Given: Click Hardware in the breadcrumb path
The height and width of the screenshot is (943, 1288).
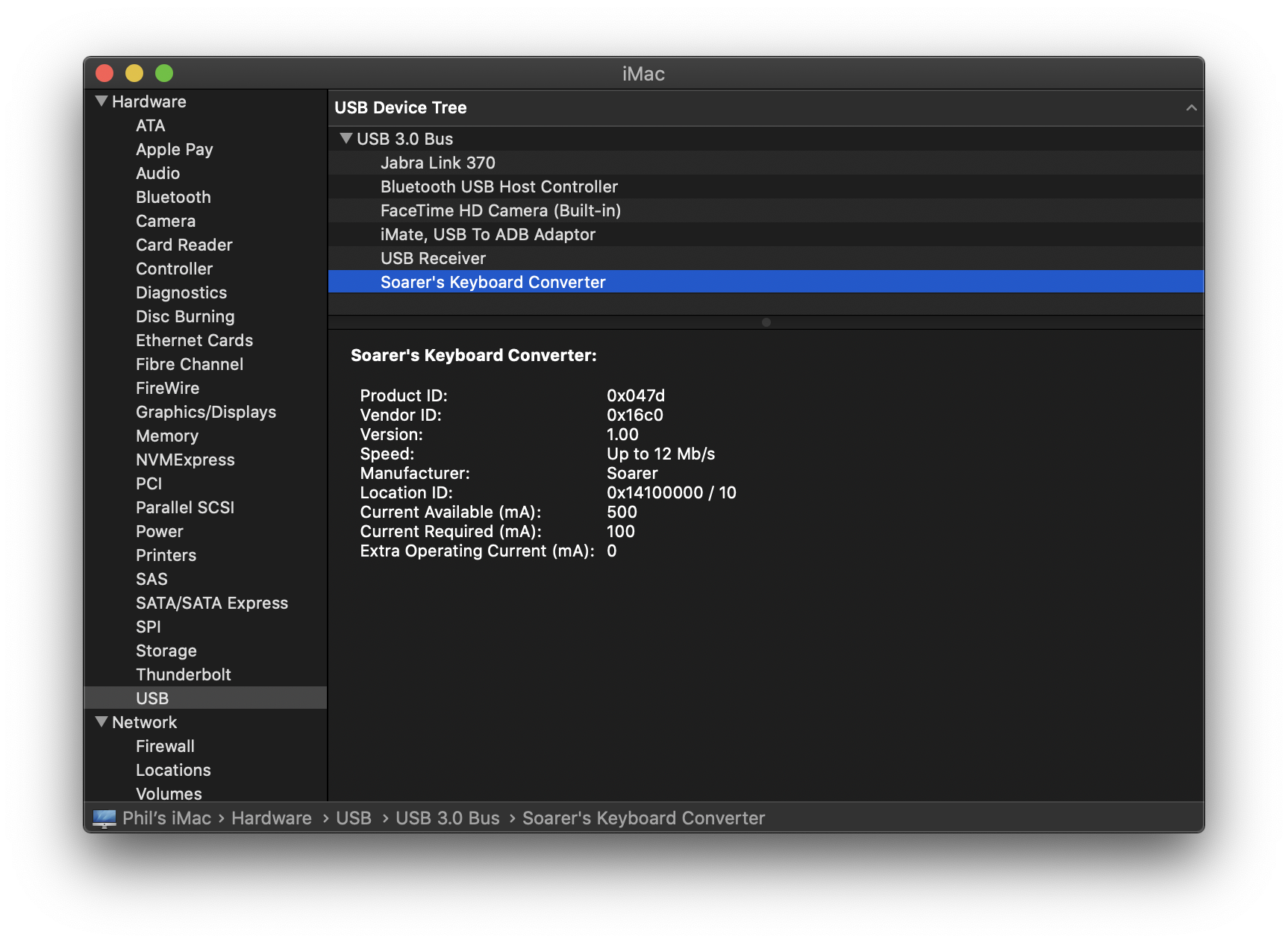Looking at the screenshot, I should pyautogui.click(x=271, y=818).
